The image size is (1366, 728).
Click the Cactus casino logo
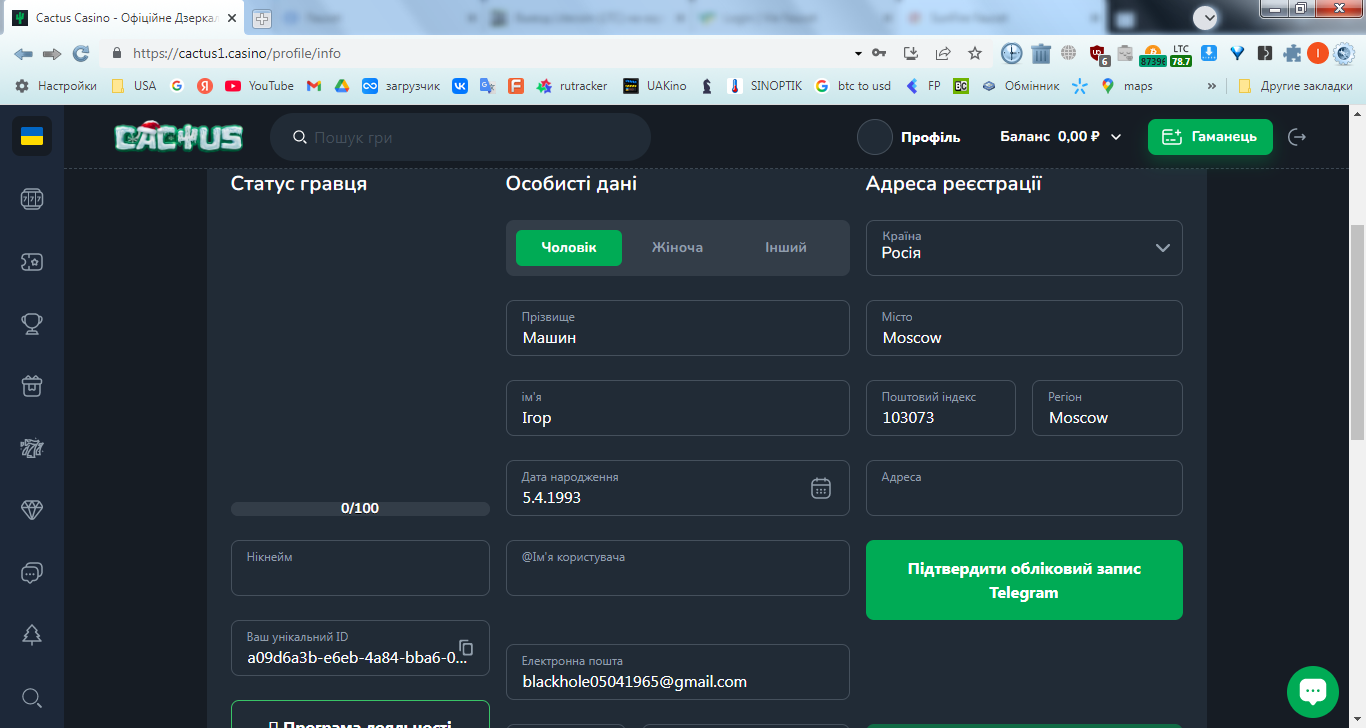click(178, 135)
